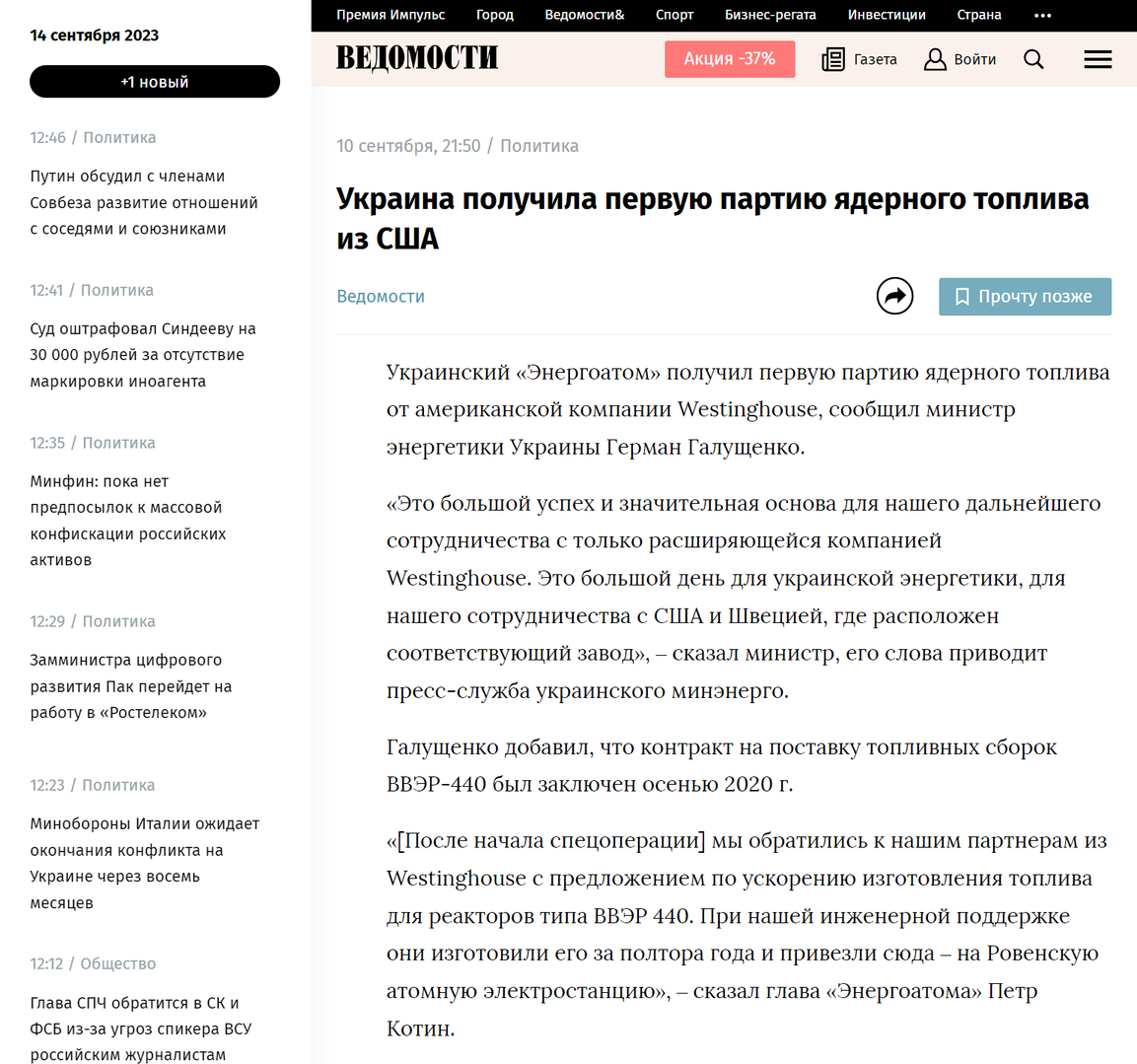Click the Ведомости logo
Image resolution: width=1137 pixels, height=1064 pixels.
click(x=417, y=58)
